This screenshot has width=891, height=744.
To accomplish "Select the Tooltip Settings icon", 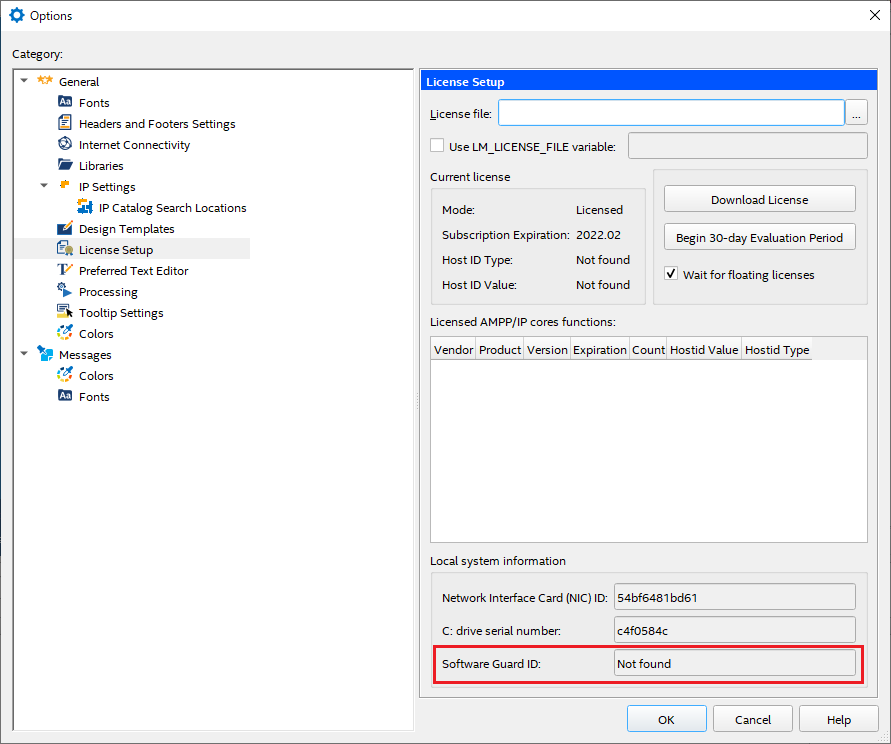I will tap(62, 312).
